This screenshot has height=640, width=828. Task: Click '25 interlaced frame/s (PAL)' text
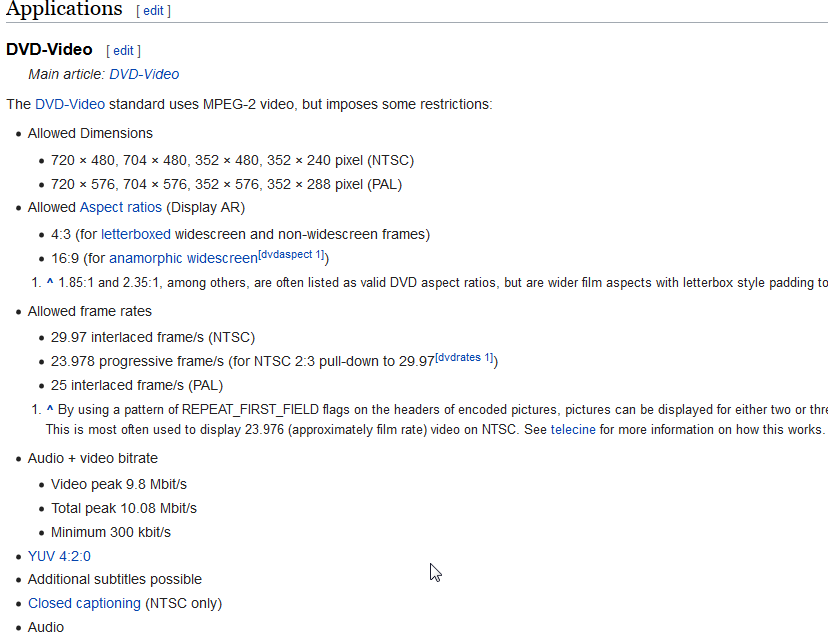coord(137,385)
